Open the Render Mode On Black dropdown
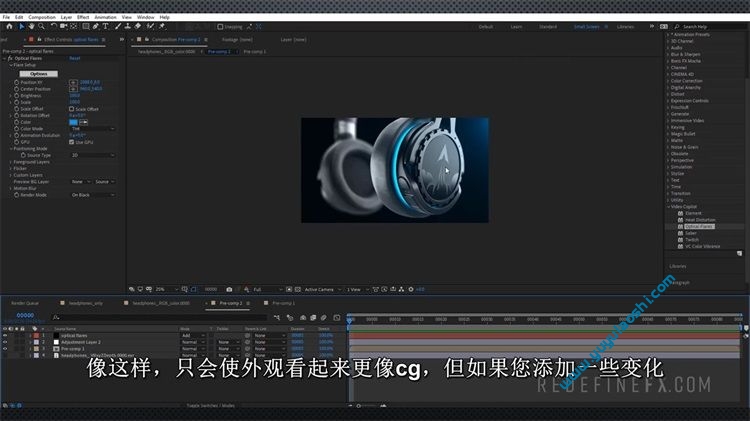The width and height of the screenshot is (750, 421). (x=93, y=195)
